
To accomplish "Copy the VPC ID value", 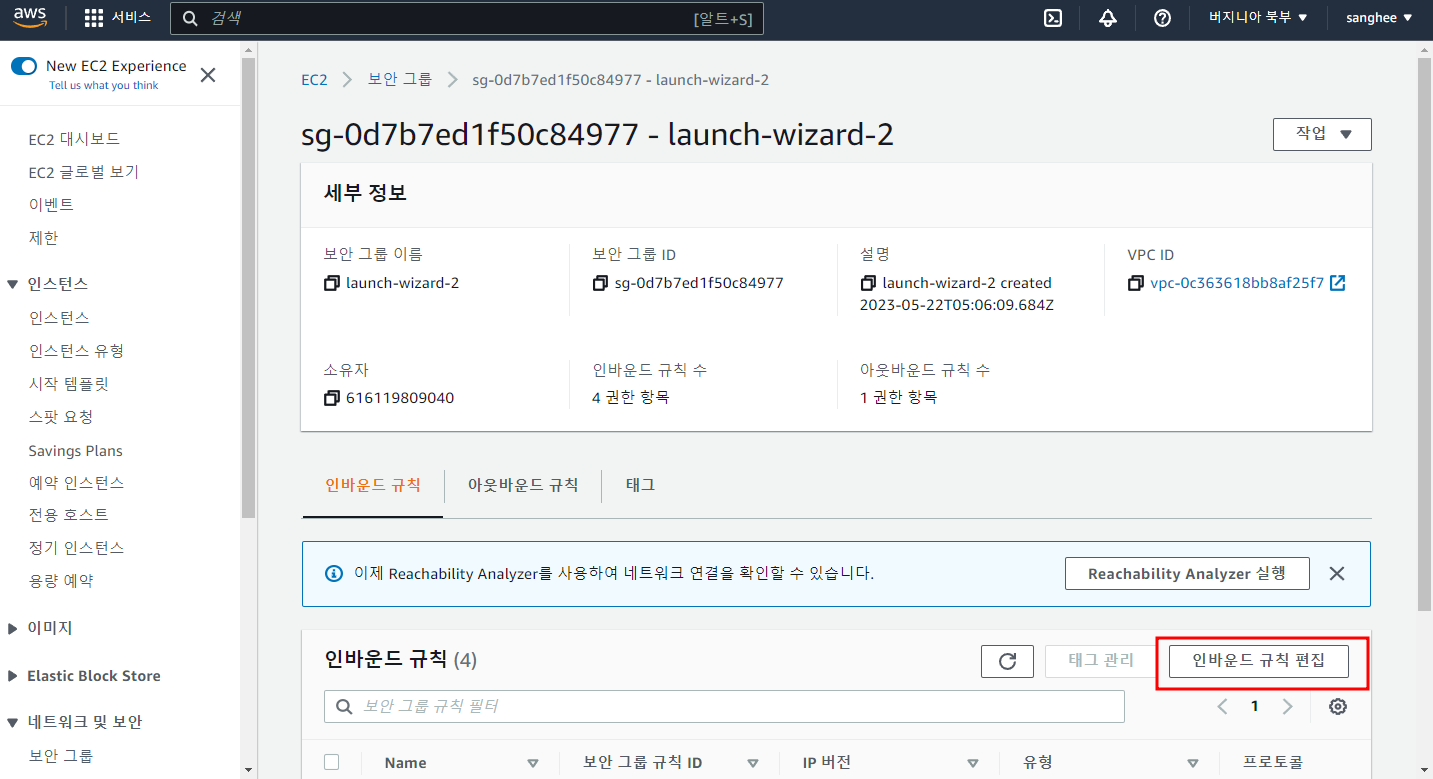I will [x=1136, y=283].
